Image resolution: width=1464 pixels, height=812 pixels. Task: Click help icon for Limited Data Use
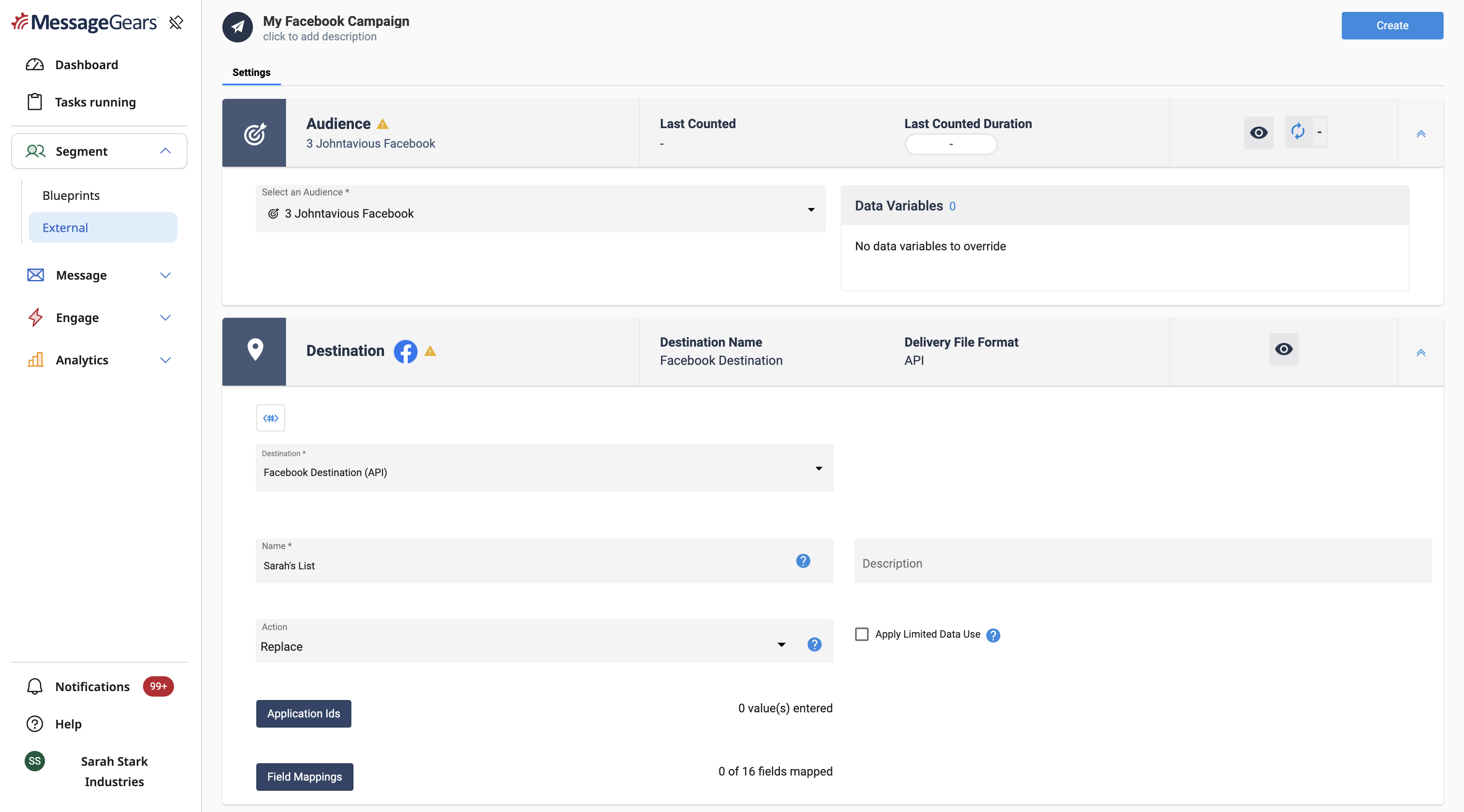[x=993, y=635]
